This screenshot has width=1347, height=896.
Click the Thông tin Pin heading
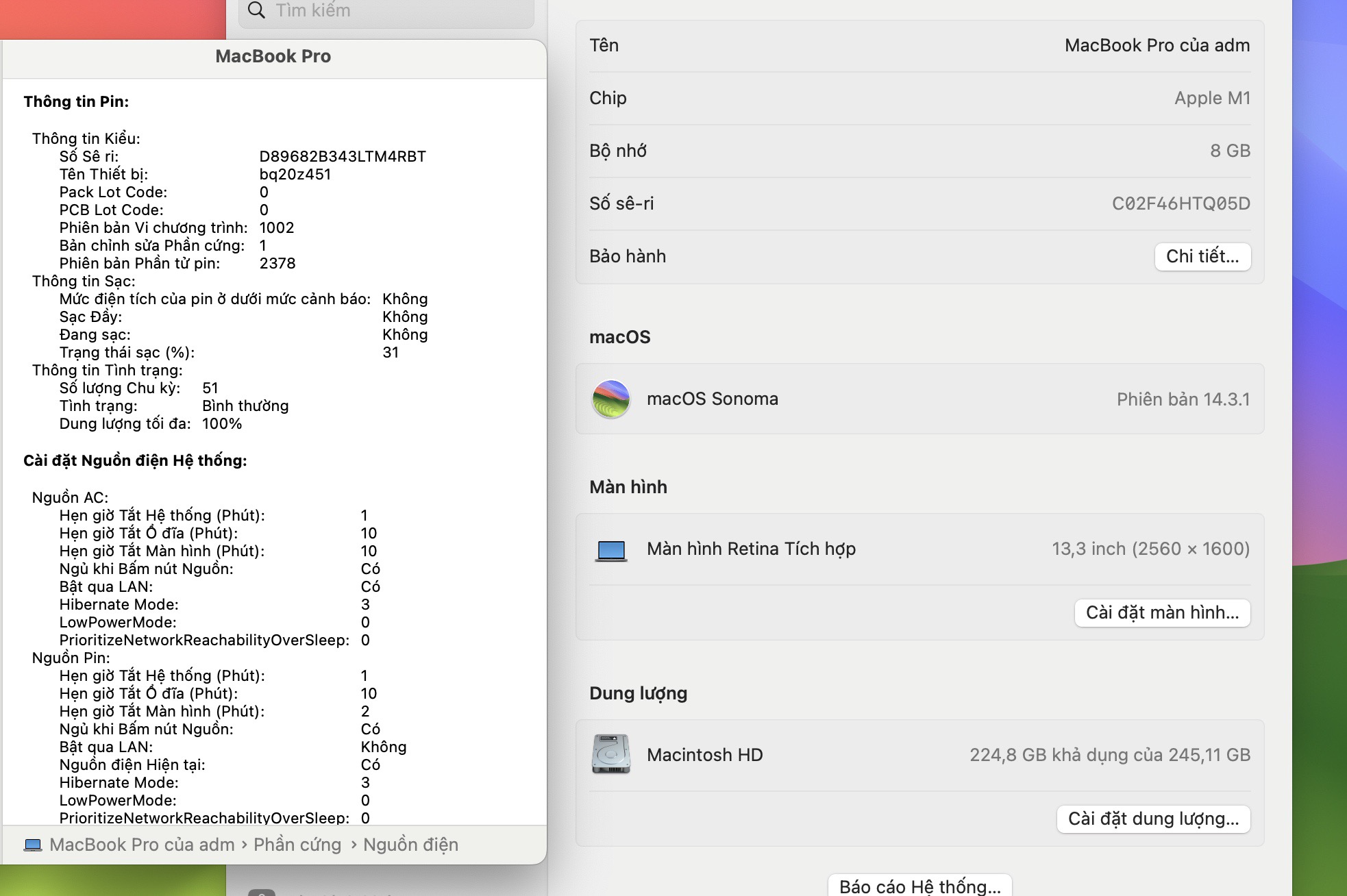76,101
